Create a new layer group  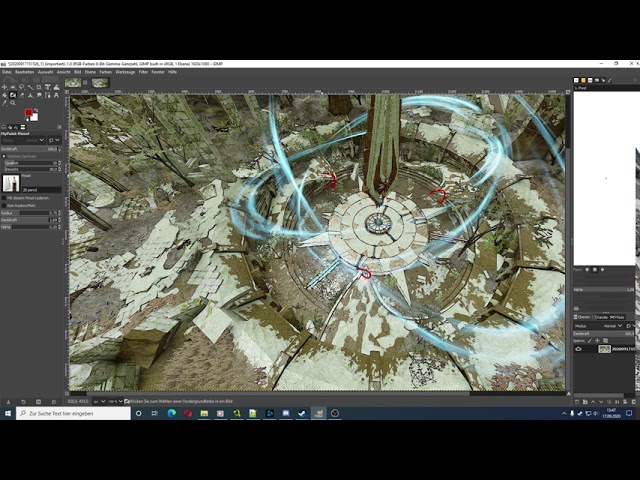pos(585,402)
